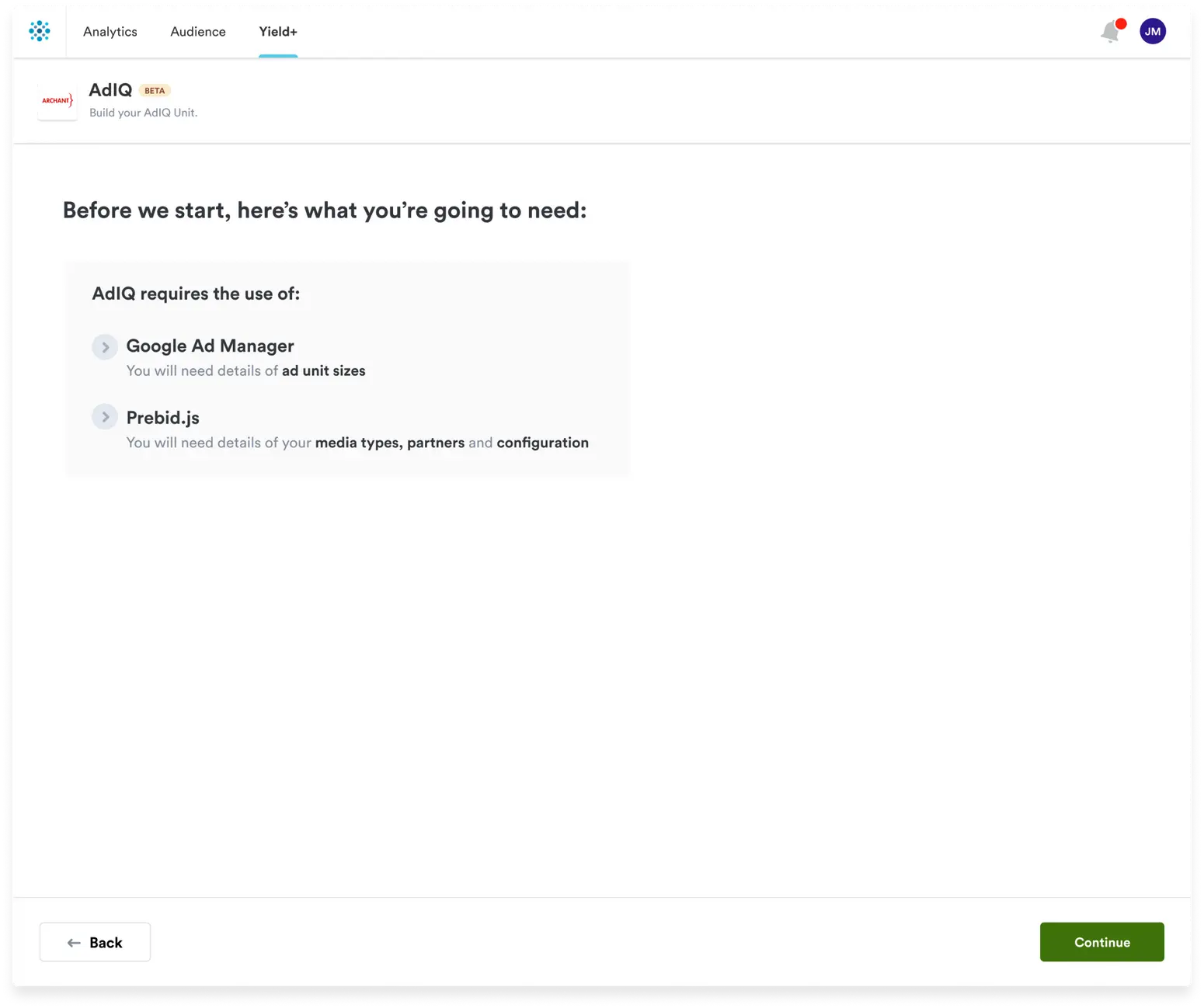Click 'AdIQ requires the use of:' heading
1204x1008 pixels.
tap(196, 294)
